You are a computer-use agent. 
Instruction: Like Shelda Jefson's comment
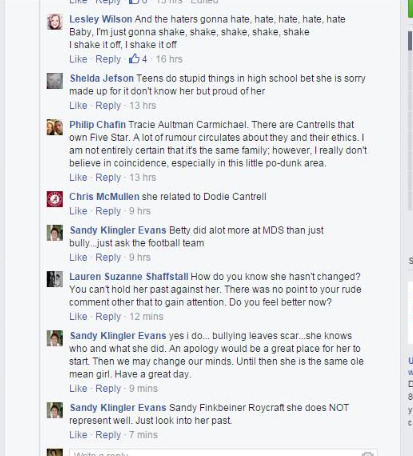tap(78, 106)
